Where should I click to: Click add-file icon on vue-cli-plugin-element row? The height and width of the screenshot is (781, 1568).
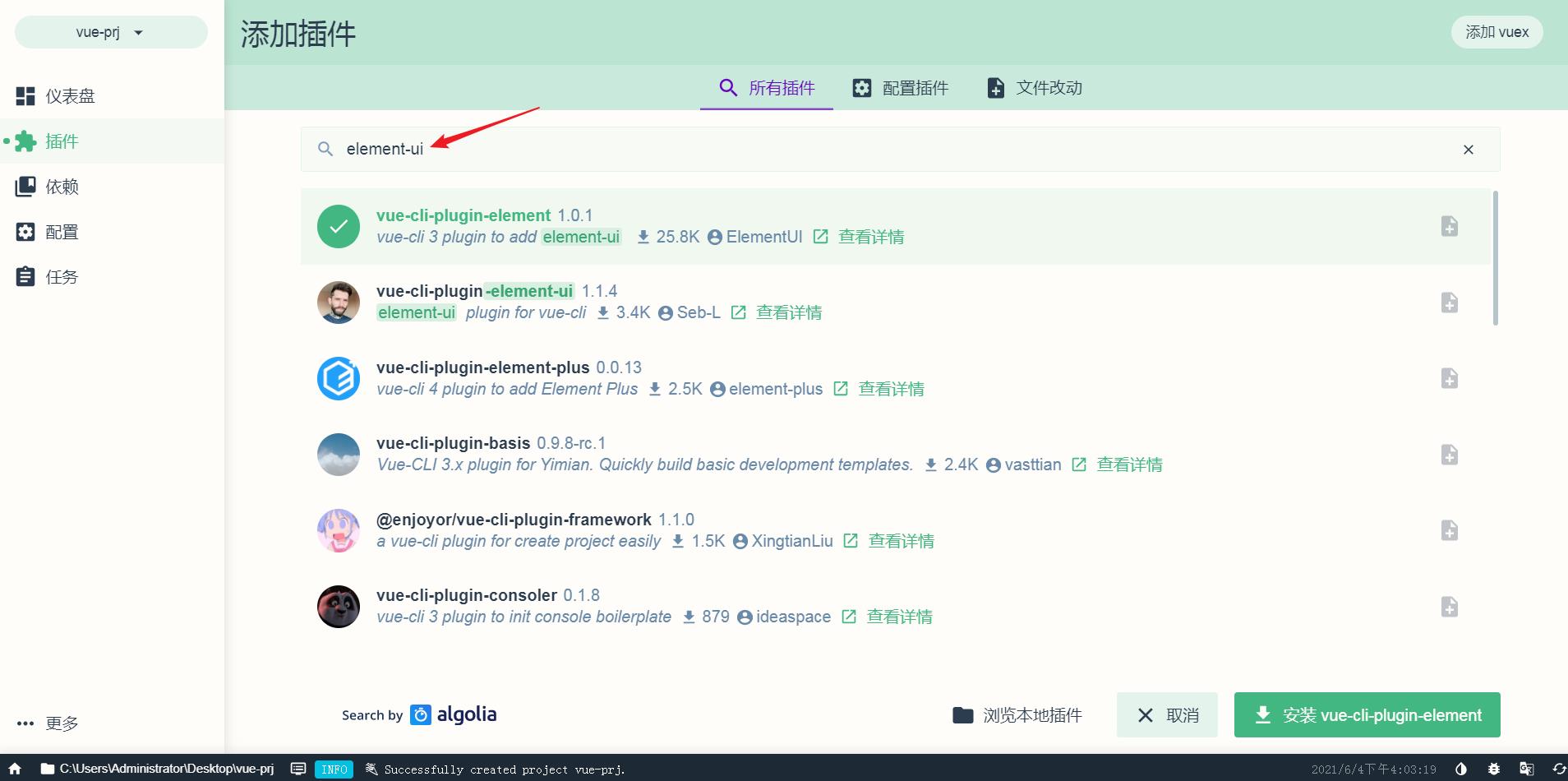pos(1449,226)
